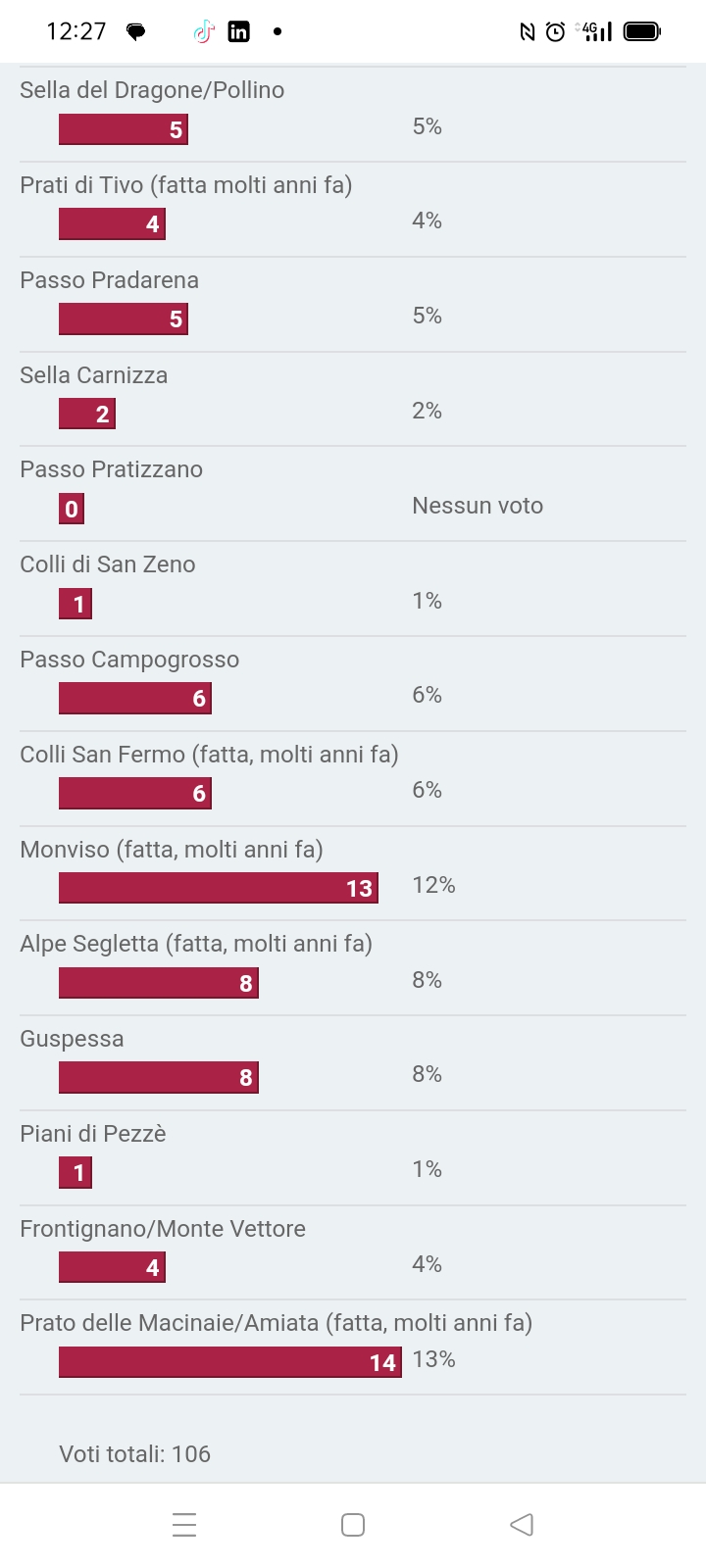Tap the Home square navigation button
The height and width of the screenshot is (1568, 706).
[353, 1525]
